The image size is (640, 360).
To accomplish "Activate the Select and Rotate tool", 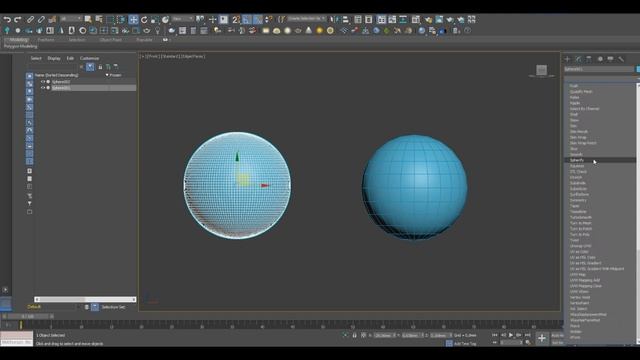I will point(144,19).
